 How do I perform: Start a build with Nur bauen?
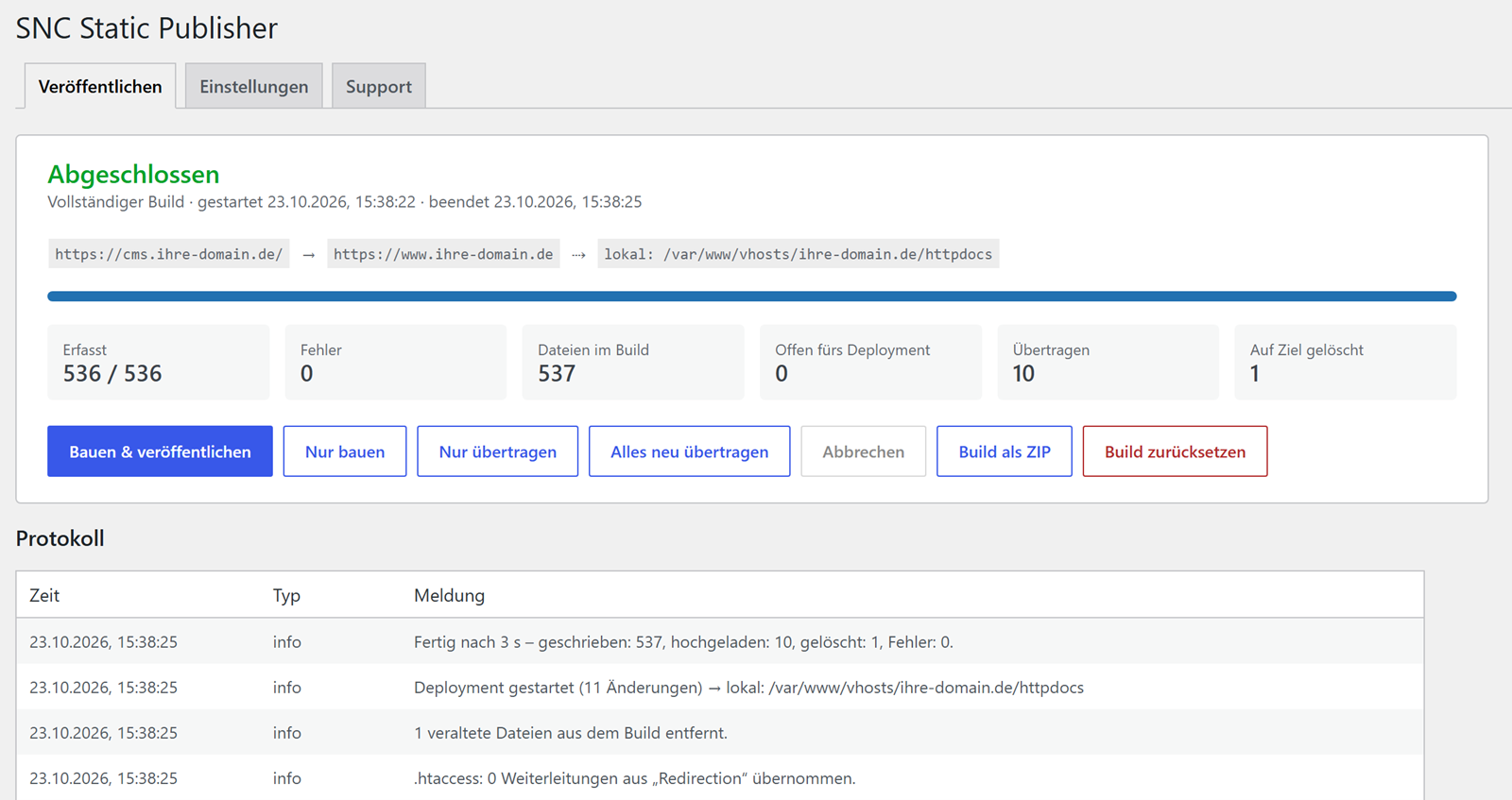345,451
